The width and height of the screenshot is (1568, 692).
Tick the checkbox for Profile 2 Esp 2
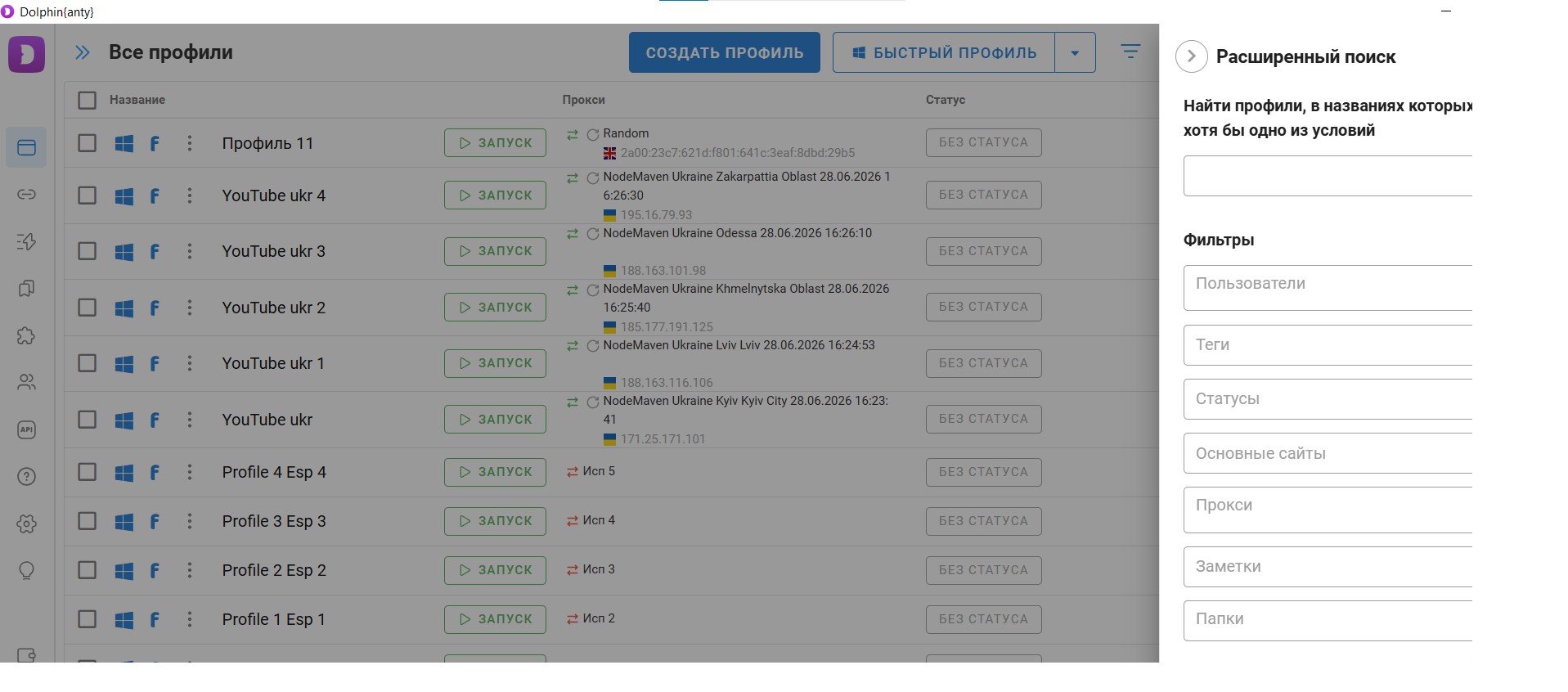point(88,570)
